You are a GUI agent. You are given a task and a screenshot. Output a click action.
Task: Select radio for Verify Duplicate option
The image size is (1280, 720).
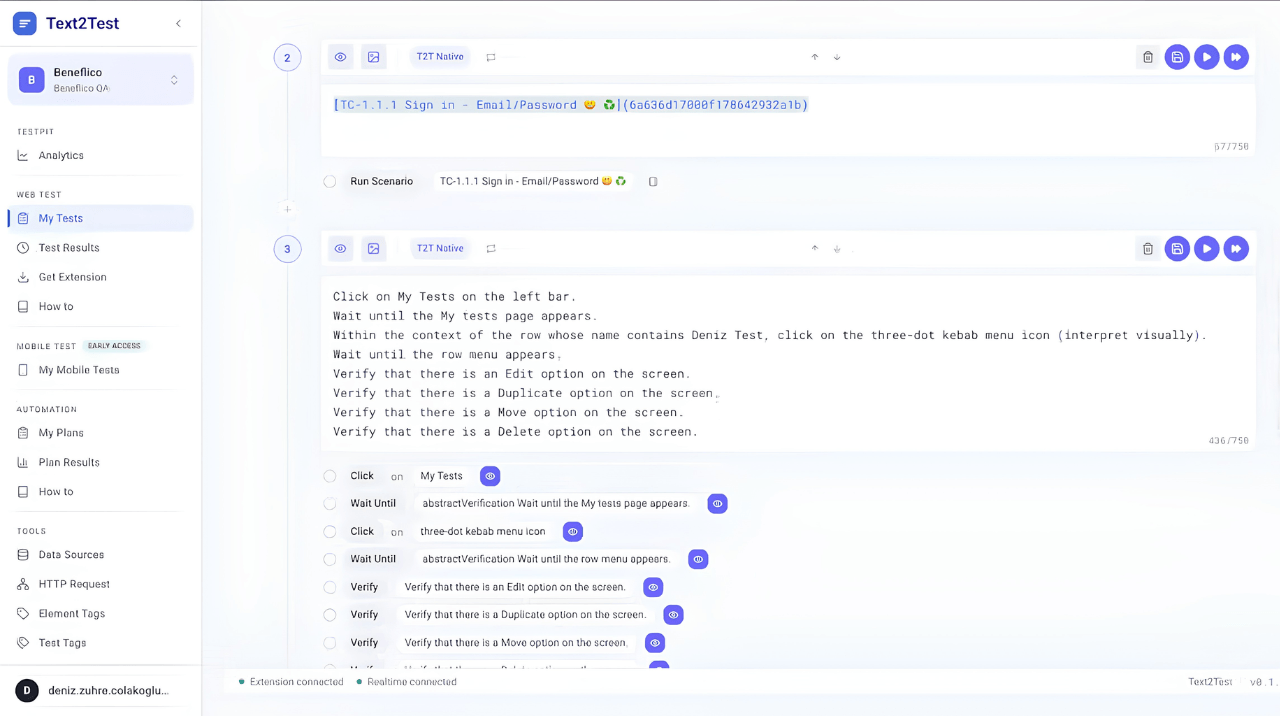[x=329, y=615]
